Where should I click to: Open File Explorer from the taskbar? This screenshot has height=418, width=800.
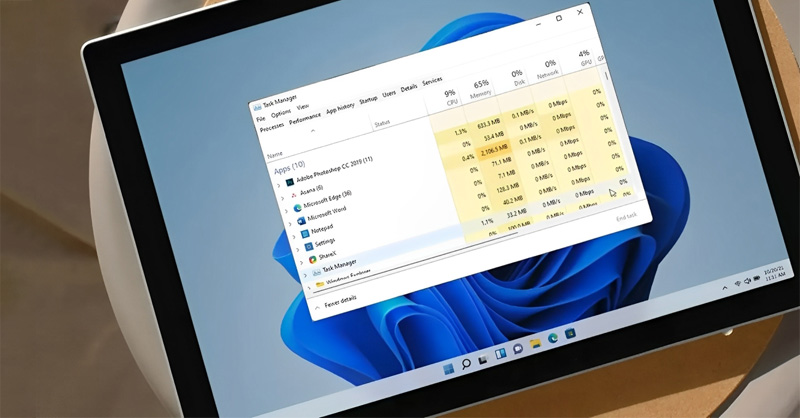(535, 343)
